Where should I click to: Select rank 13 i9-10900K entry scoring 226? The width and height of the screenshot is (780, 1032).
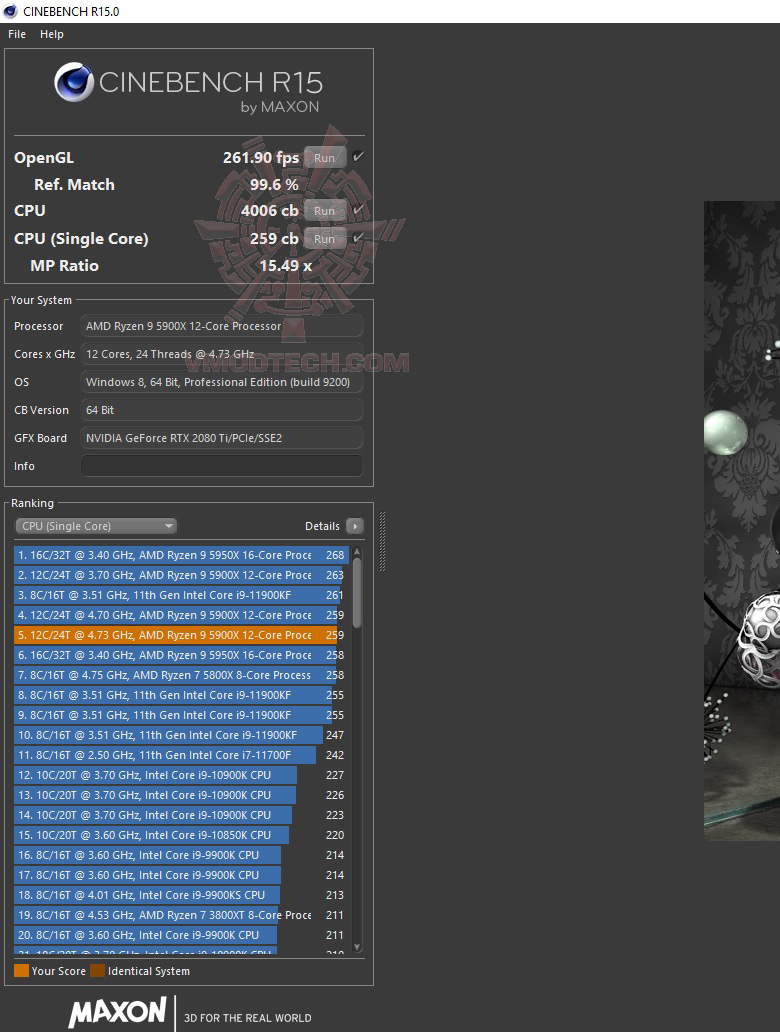click(181, 795)
